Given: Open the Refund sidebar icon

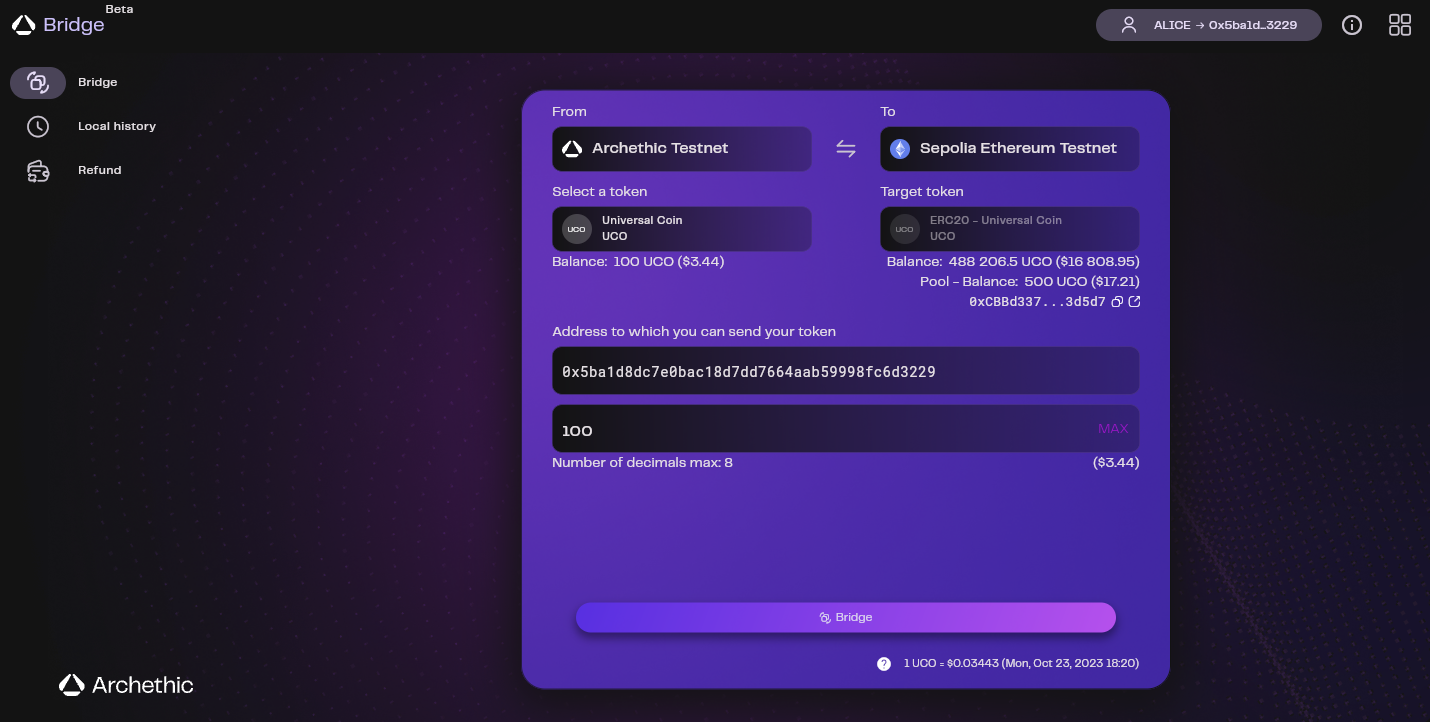Looking at the screenshot, I should coord(38,171).
